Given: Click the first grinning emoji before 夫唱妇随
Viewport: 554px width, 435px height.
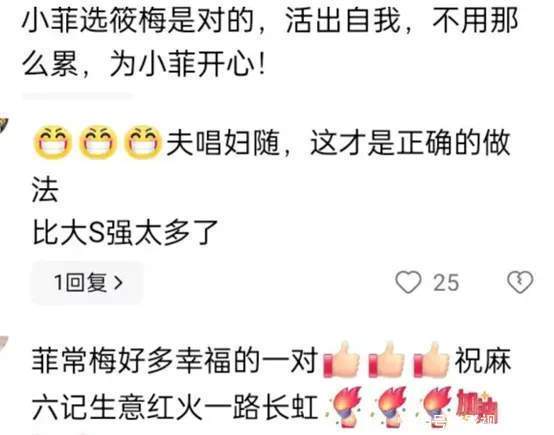Looking at the screenshot, I should click(52, 142).
